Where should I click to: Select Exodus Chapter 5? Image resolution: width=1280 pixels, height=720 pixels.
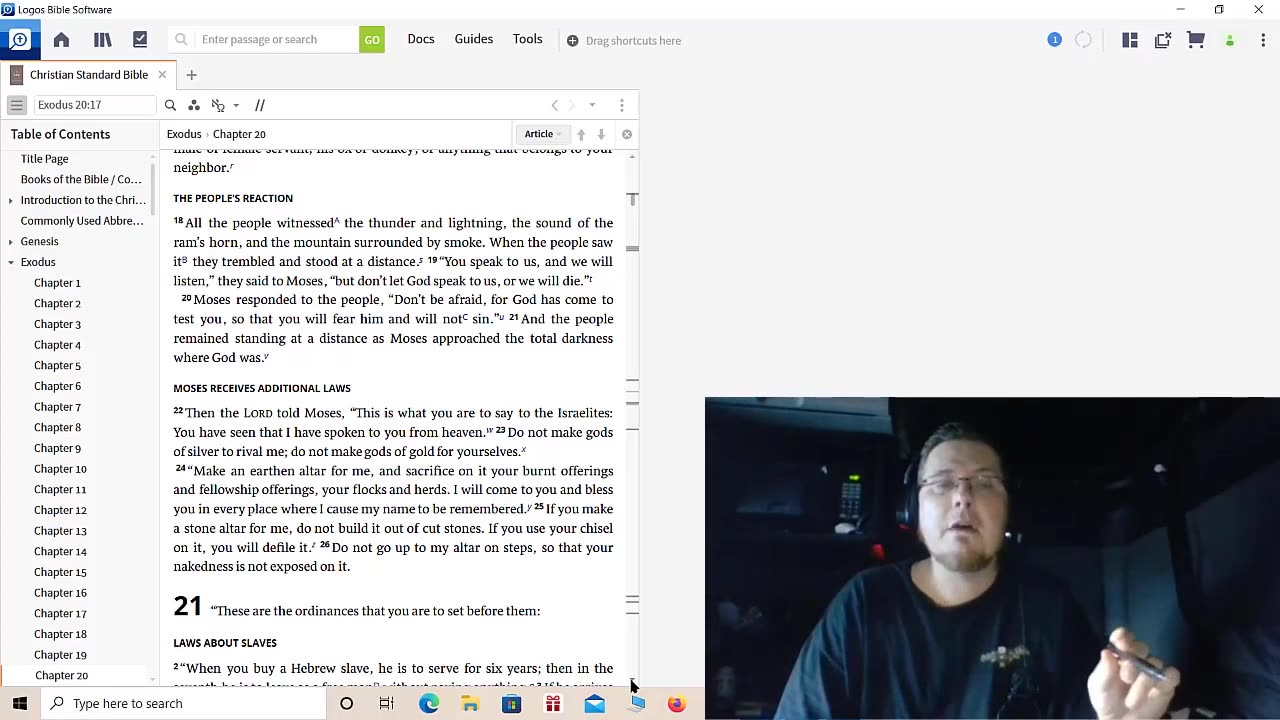click(57, 366)
